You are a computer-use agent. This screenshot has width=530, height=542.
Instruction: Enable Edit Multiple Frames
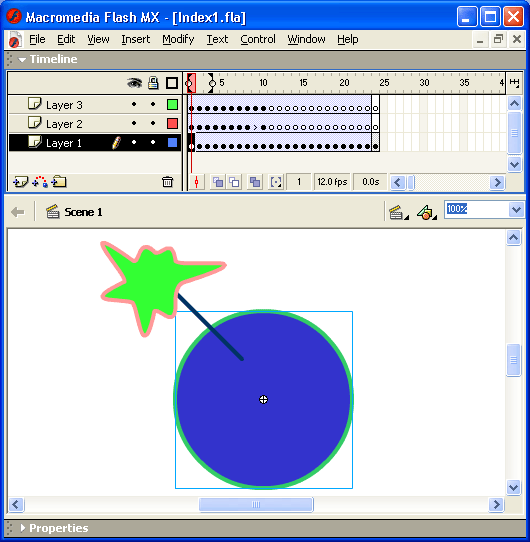255,182
